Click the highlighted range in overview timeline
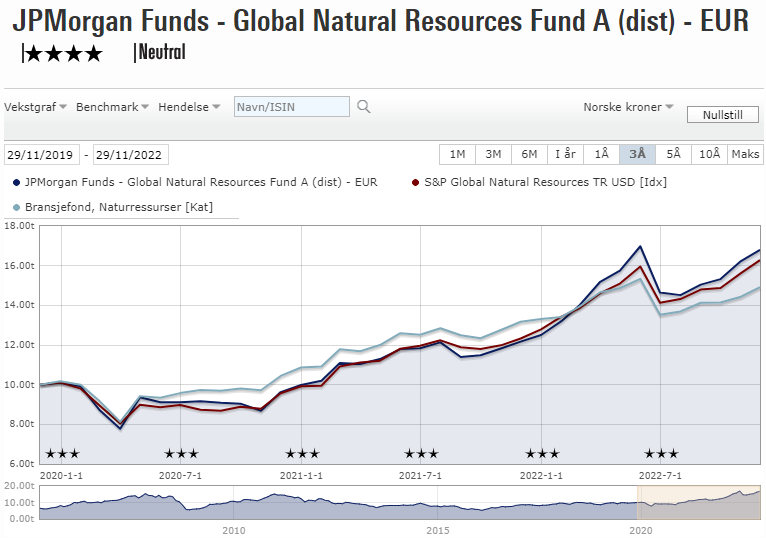Viewport: 766px width, 538px height. (x=699, y=502)
